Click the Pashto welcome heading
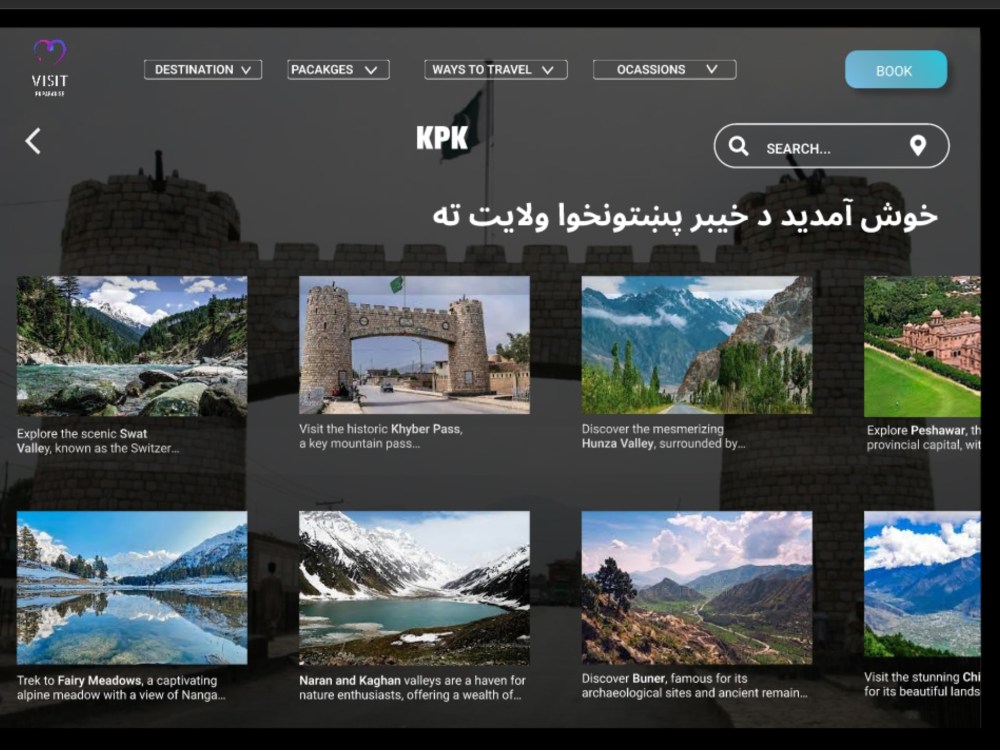 click(x=685, y=216)
